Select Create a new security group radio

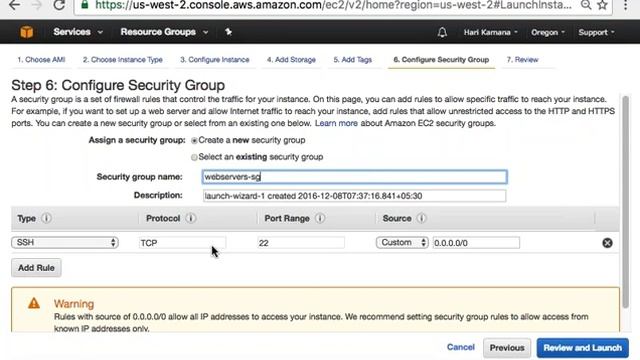pyautogui.click(x=194, y=140)
